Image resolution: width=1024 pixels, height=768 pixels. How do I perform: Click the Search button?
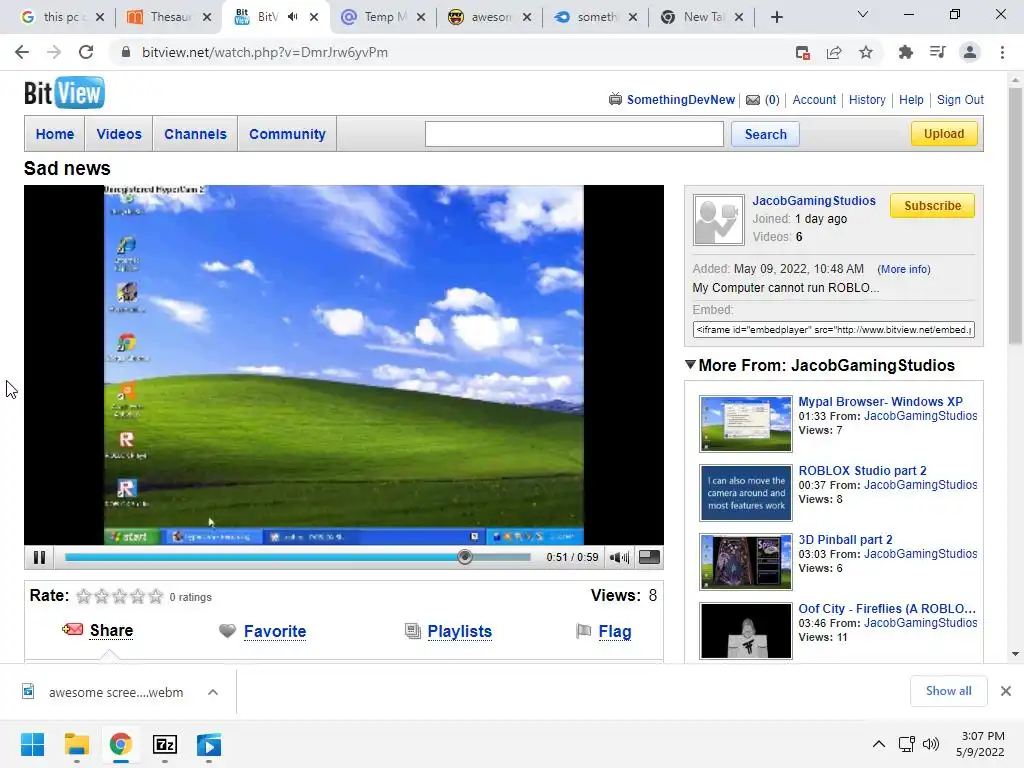765,134
